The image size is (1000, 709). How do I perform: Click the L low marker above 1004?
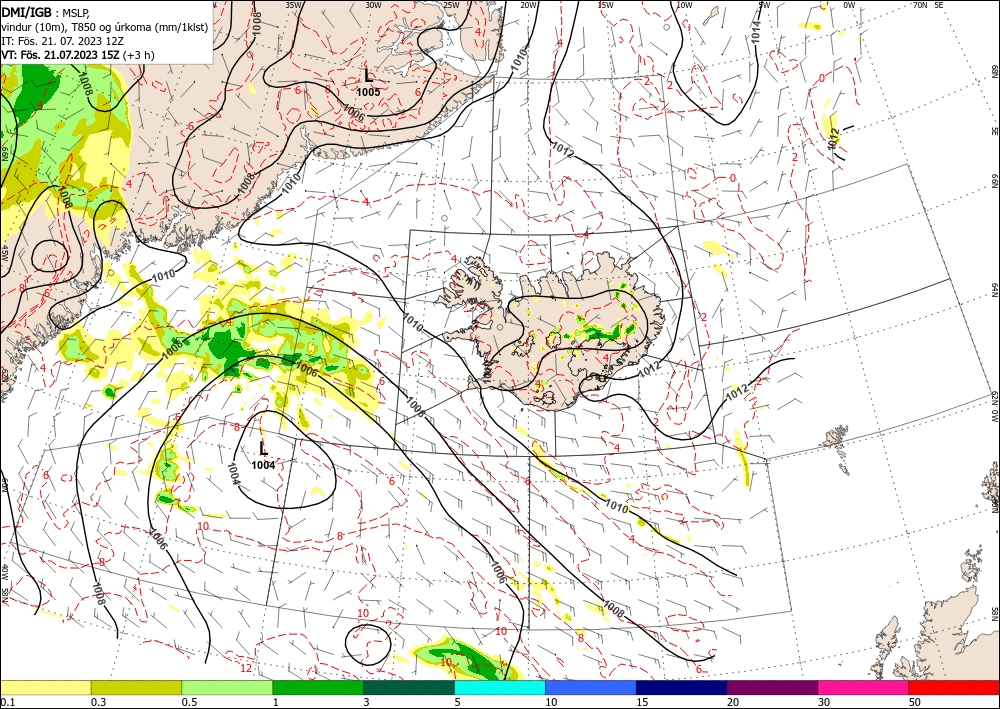pos(263,448)
